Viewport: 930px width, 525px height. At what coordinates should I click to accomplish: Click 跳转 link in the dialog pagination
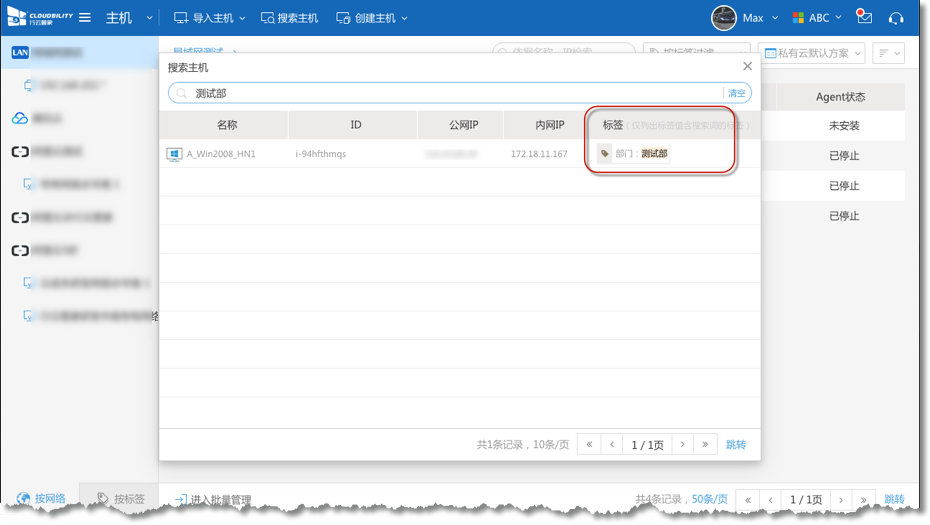coord(735,445)
